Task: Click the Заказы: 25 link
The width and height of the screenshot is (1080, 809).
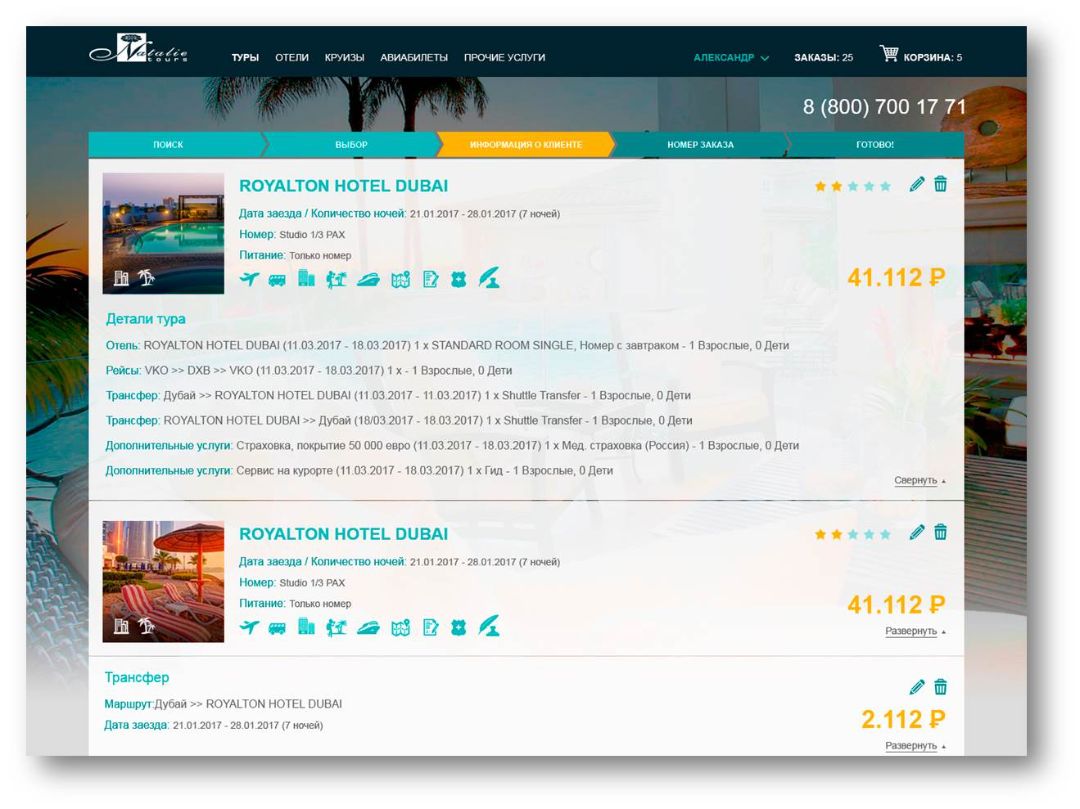Action: pyautogui.click(x=823, y=58)
